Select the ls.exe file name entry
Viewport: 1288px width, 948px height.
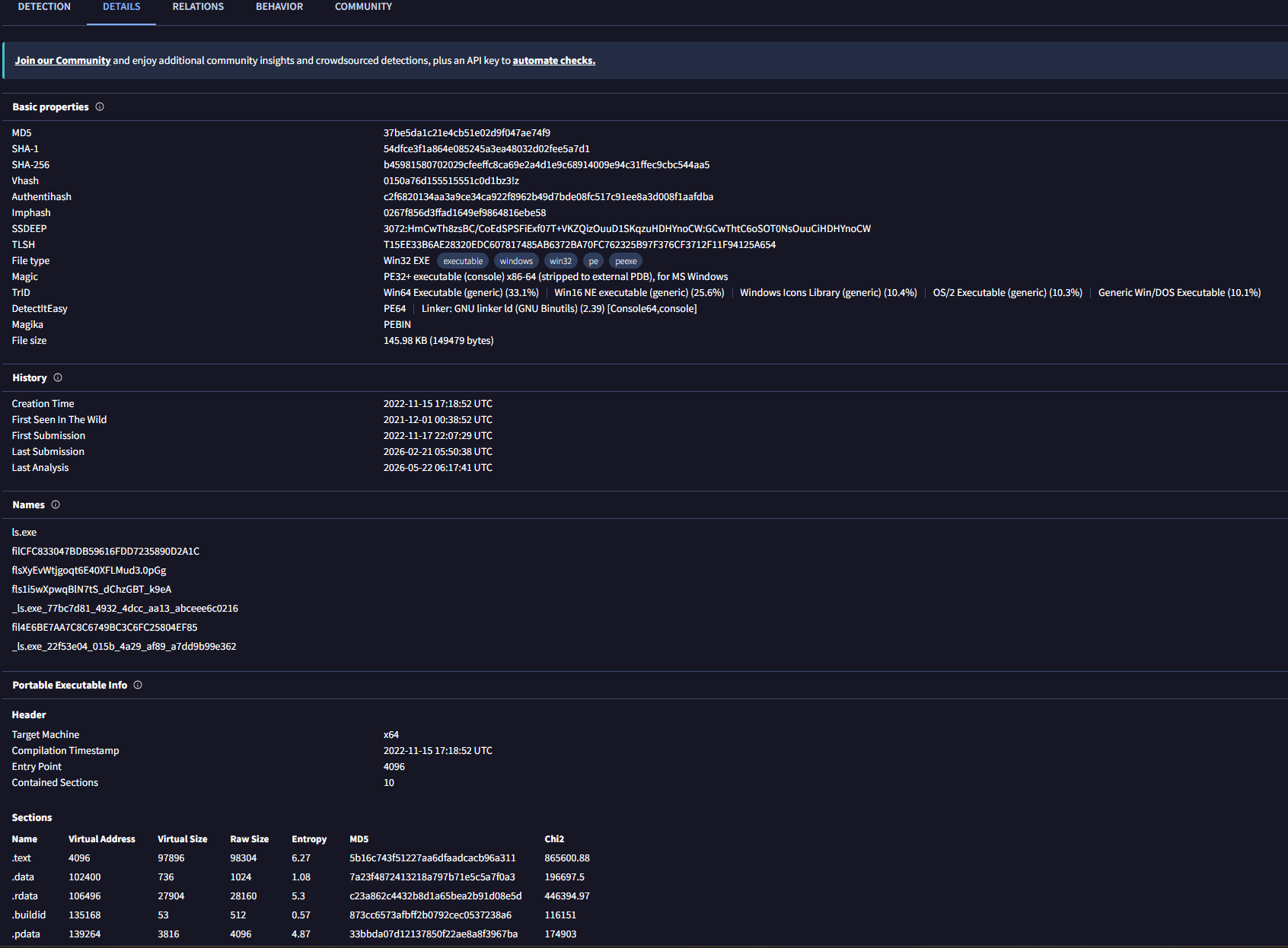pyautogui.click(x=24, y=532)
